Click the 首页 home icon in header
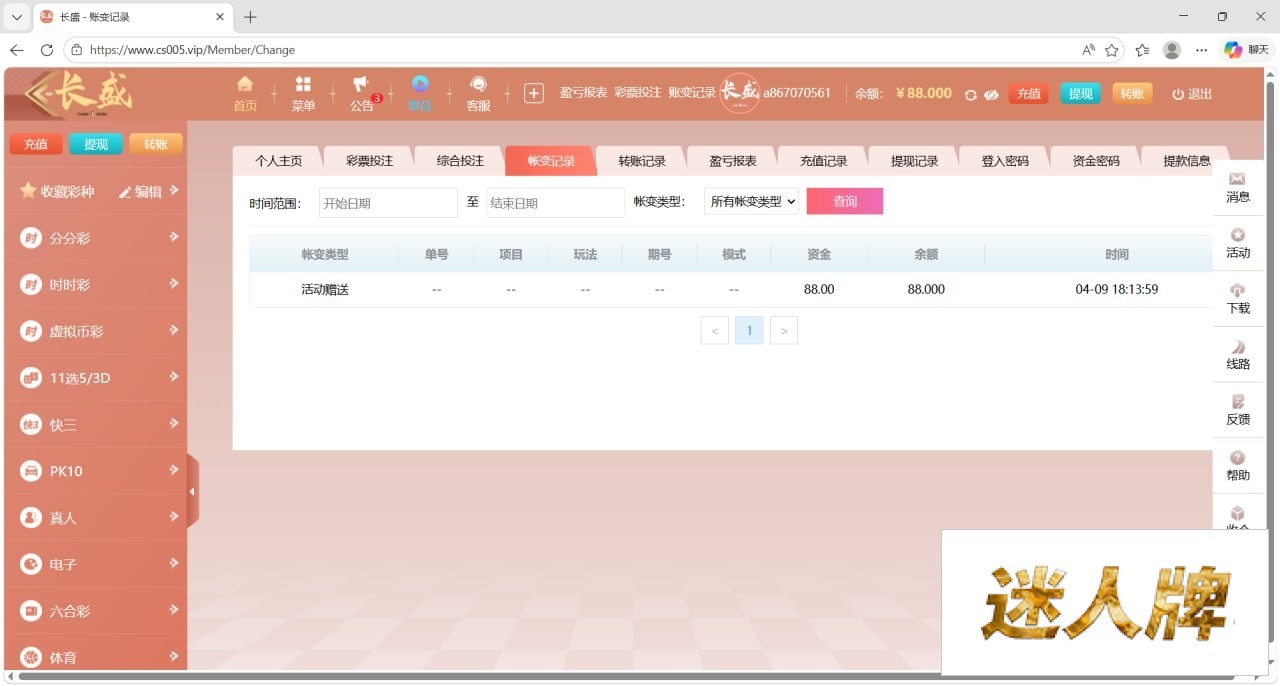 245,85
